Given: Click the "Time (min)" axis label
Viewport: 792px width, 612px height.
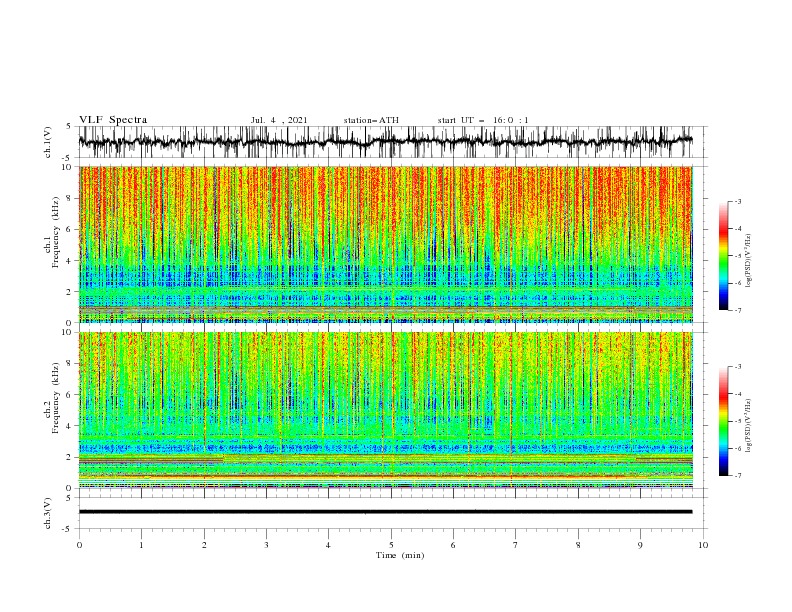Looking at the screenshot, I should (x=400, y=555).
